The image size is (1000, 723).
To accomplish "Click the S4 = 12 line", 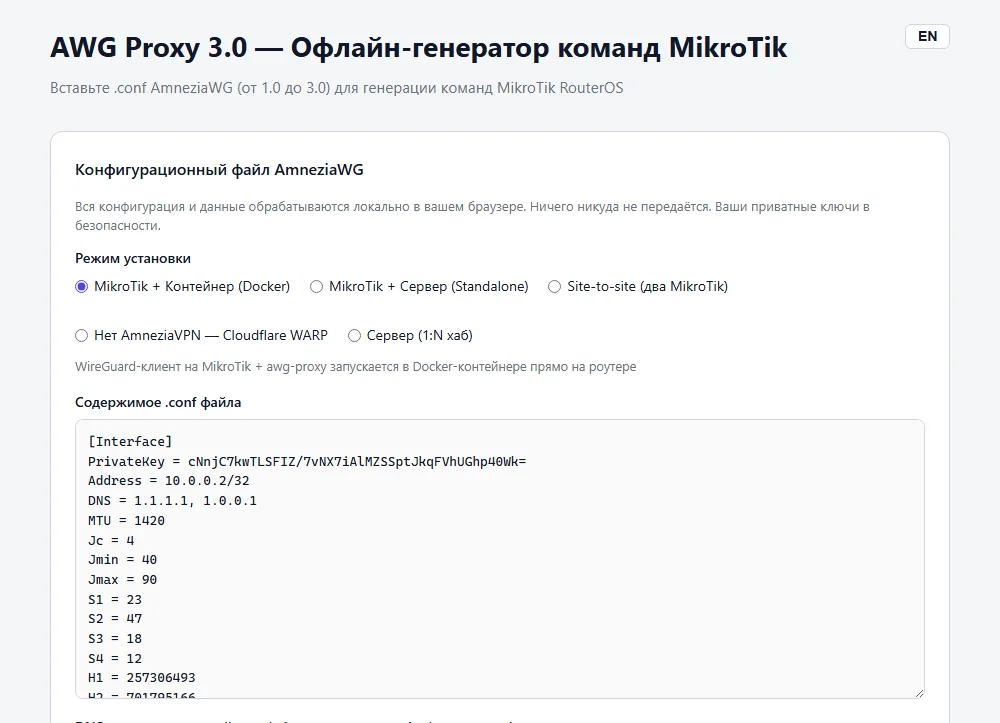I will coord(115,658).
